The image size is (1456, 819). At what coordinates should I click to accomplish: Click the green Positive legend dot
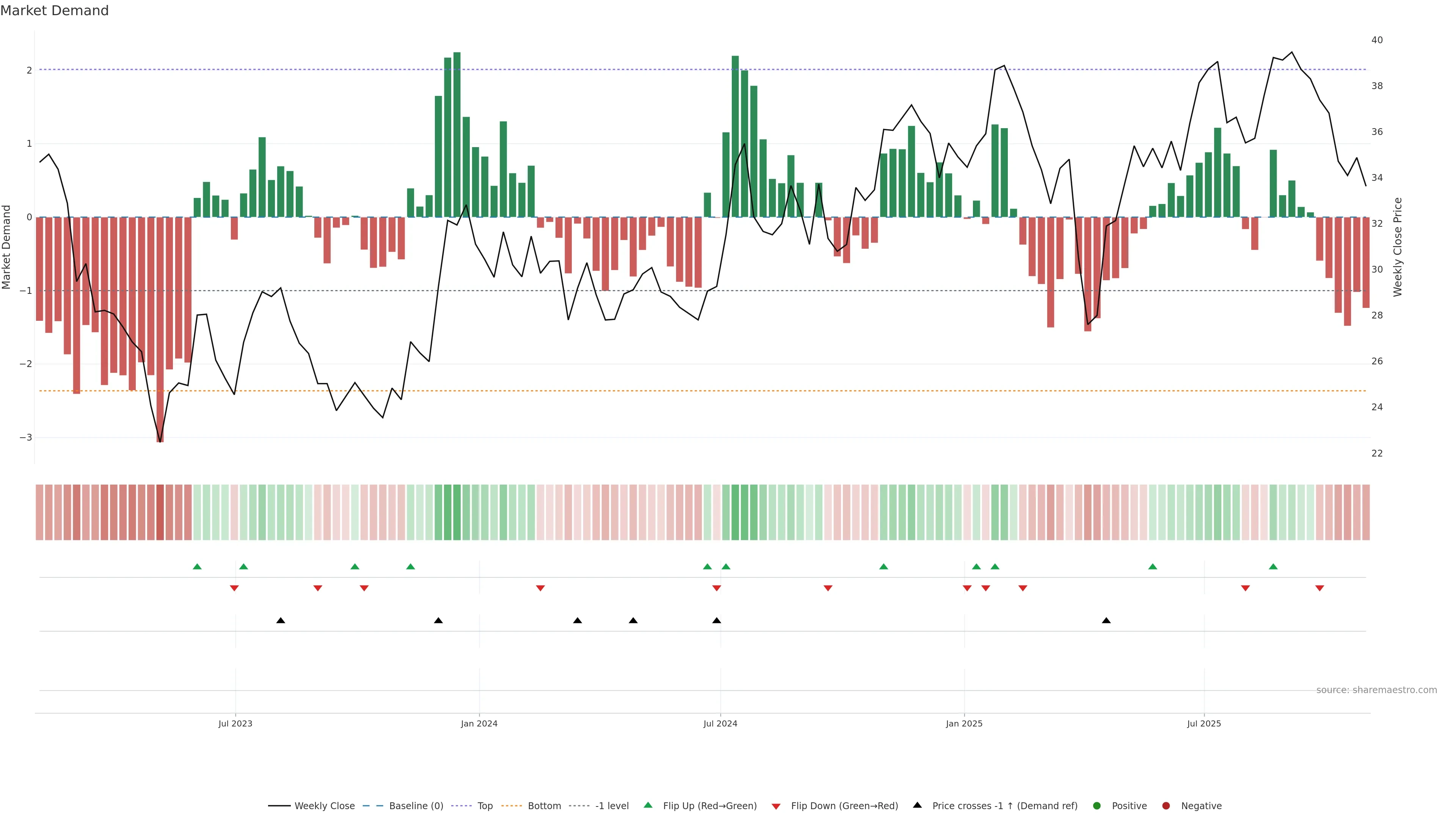1097,805
